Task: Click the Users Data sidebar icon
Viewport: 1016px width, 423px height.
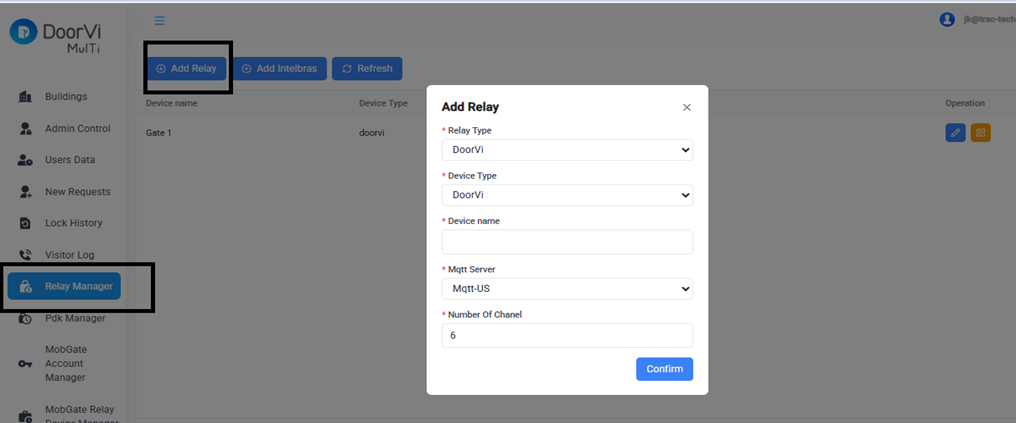Action: (25, 160)
